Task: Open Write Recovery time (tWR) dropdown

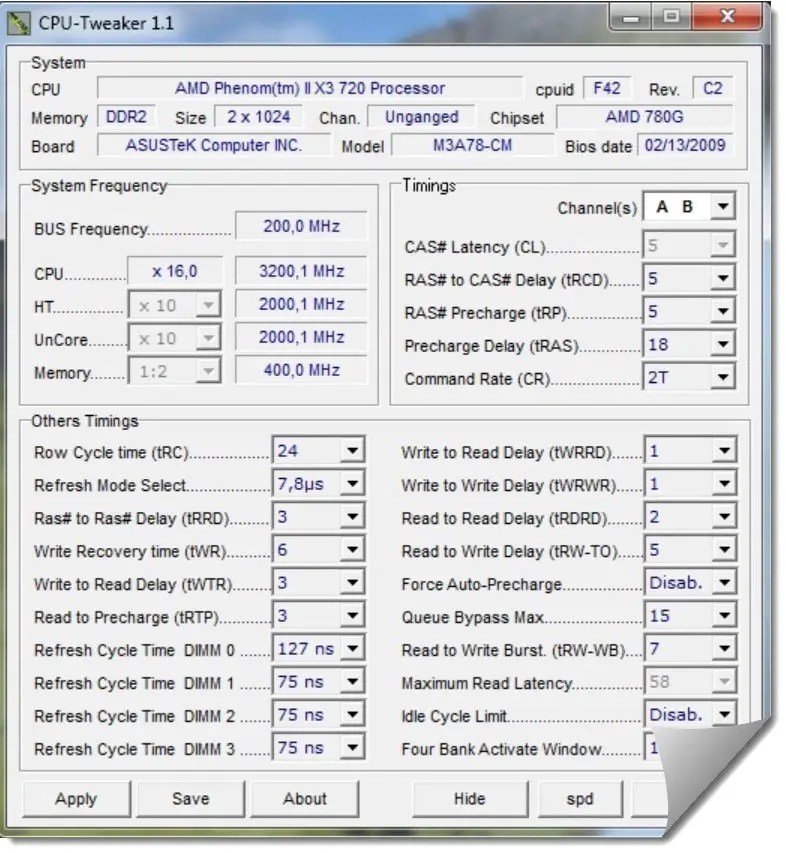Action: pos(318,549)
